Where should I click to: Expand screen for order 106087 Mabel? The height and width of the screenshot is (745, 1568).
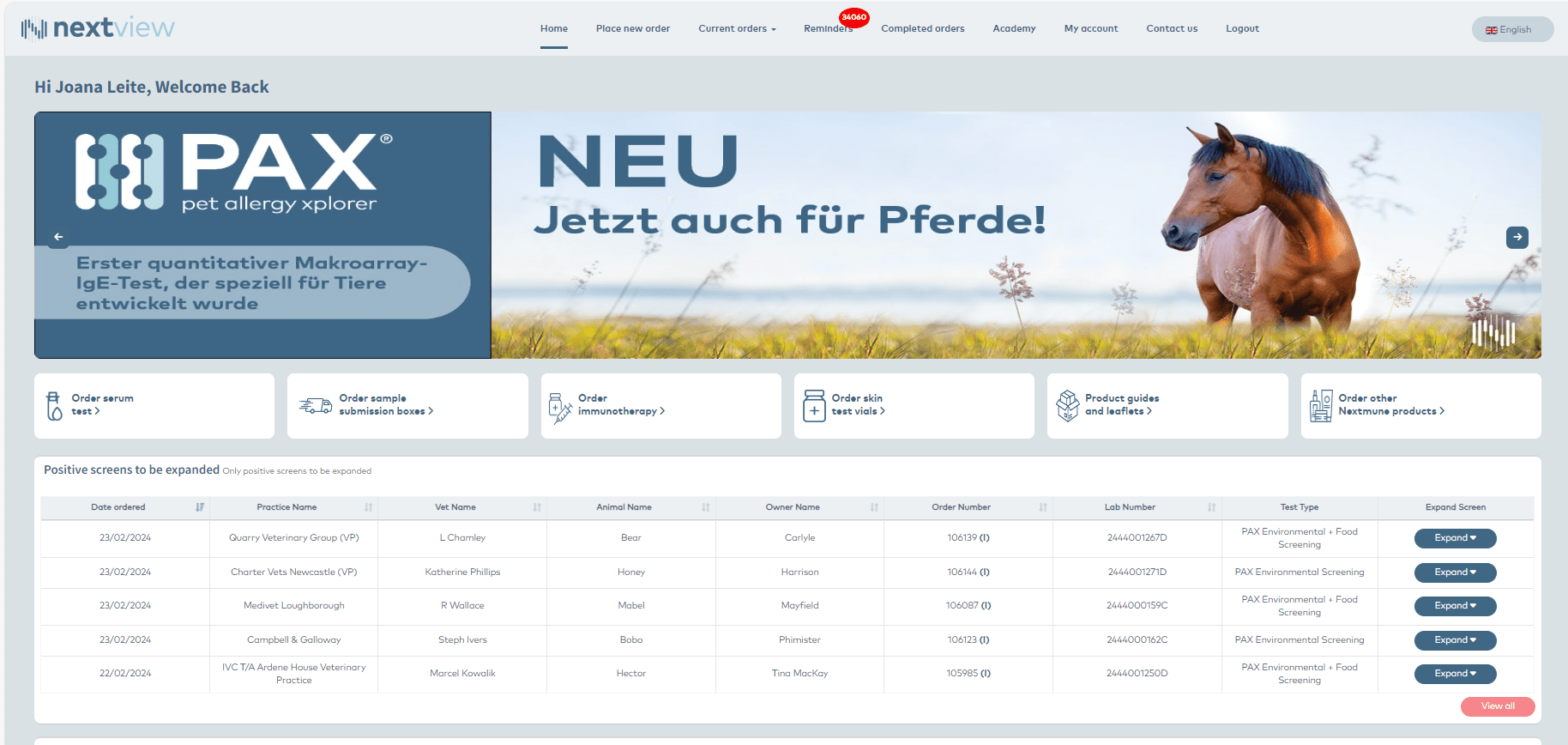tap(1455, 606)
